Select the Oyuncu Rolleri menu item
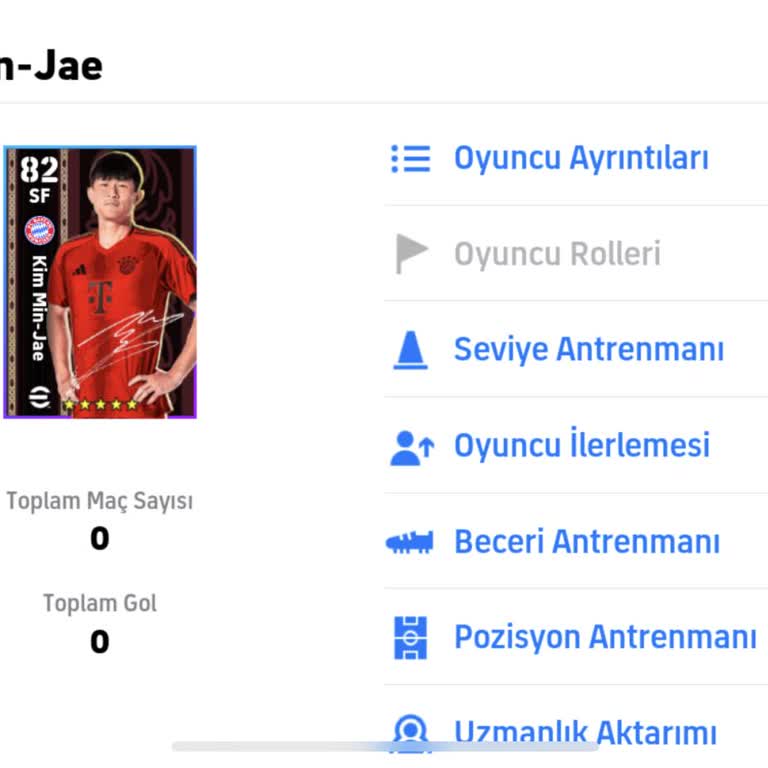The width and height of the screenshot is (768, 768). (557, 254)
